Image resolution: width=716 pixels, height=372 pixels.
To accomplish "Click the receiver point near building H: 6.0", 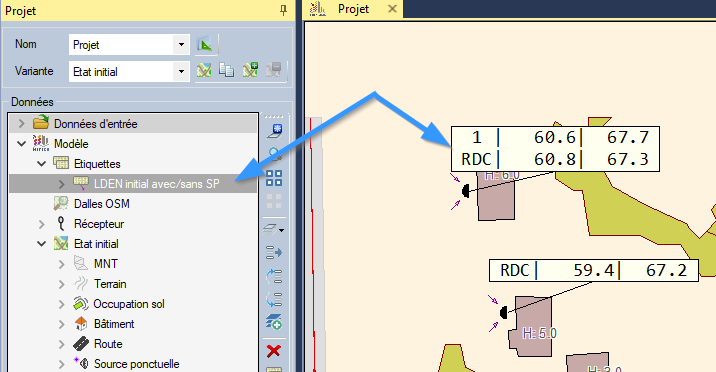I will 465,190.
